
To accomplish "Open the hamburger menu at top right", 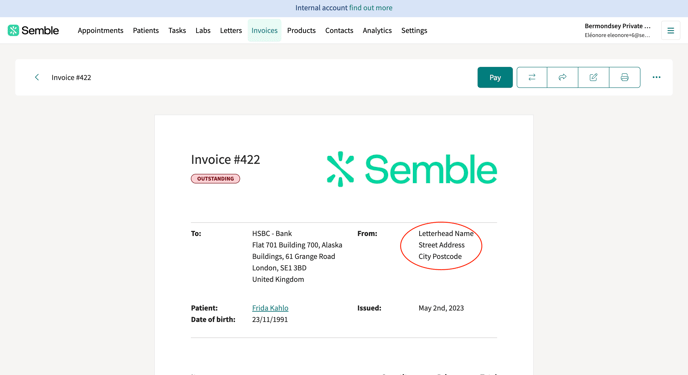I will (670, 30).
